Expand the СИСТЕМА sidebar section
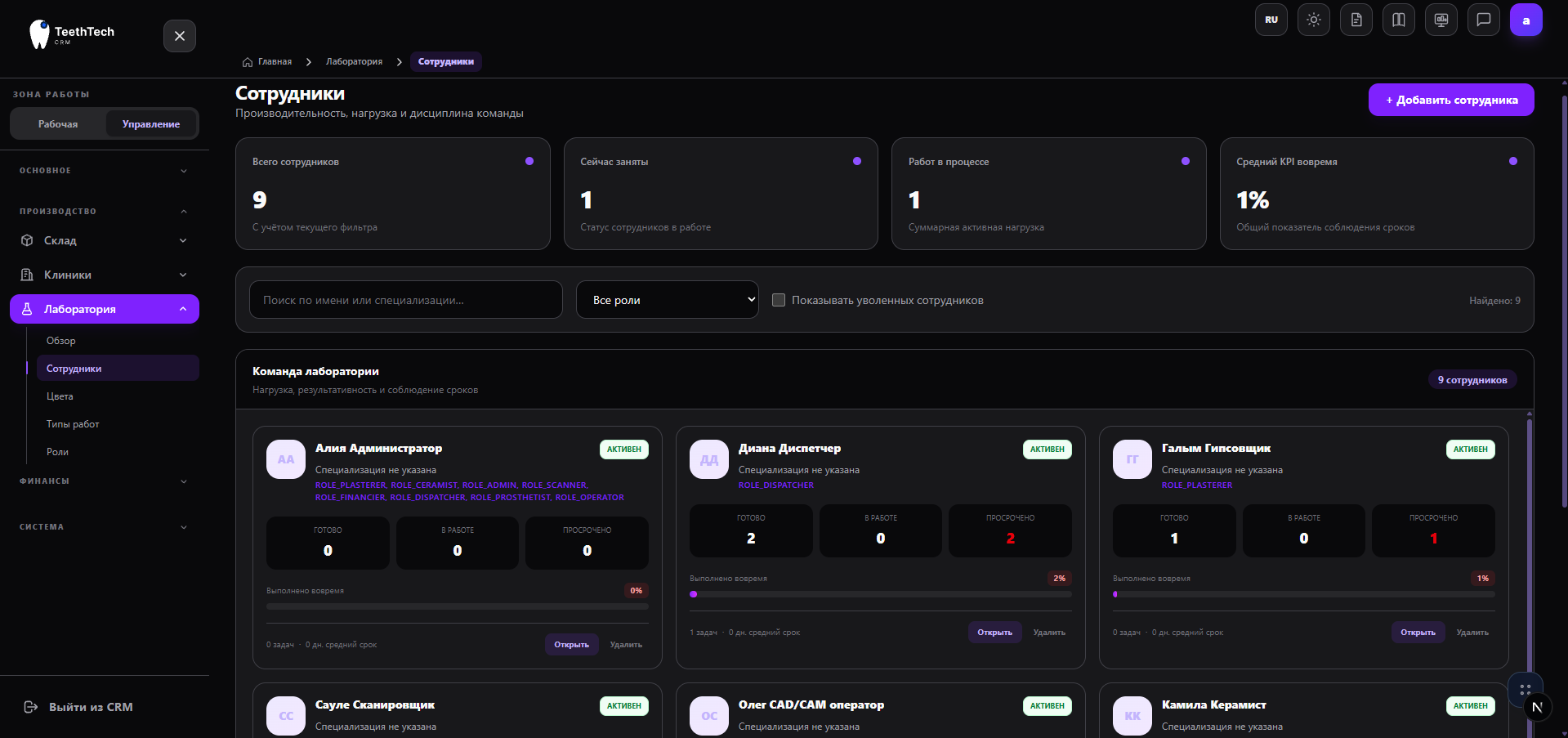This screenshot has height=738, width=1568. click(105, 527)
